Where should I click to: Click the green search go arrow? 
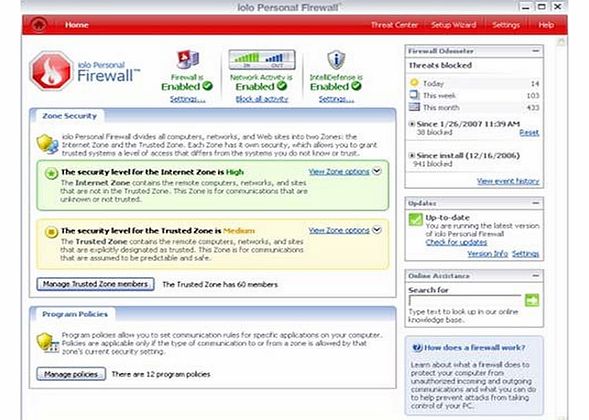coord(532,300)
